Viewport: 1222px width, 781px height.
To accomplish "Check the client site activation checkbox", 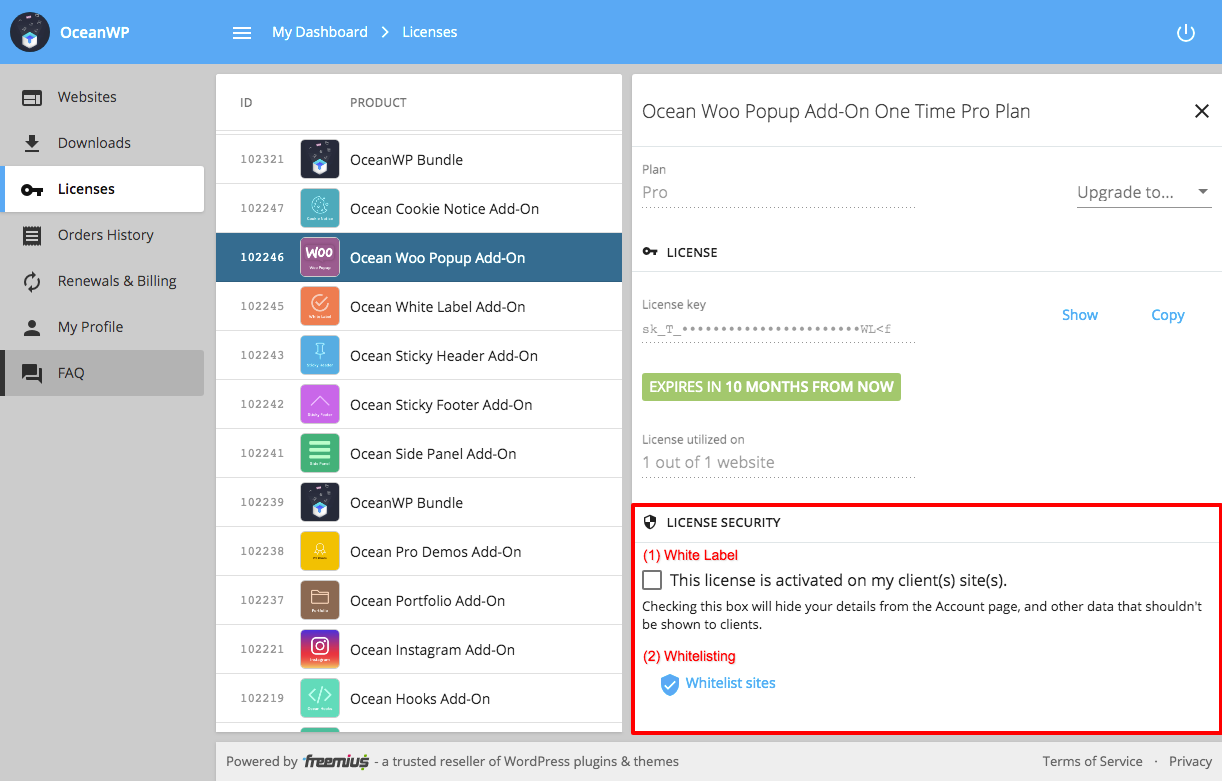I will (x=652, y=580).
